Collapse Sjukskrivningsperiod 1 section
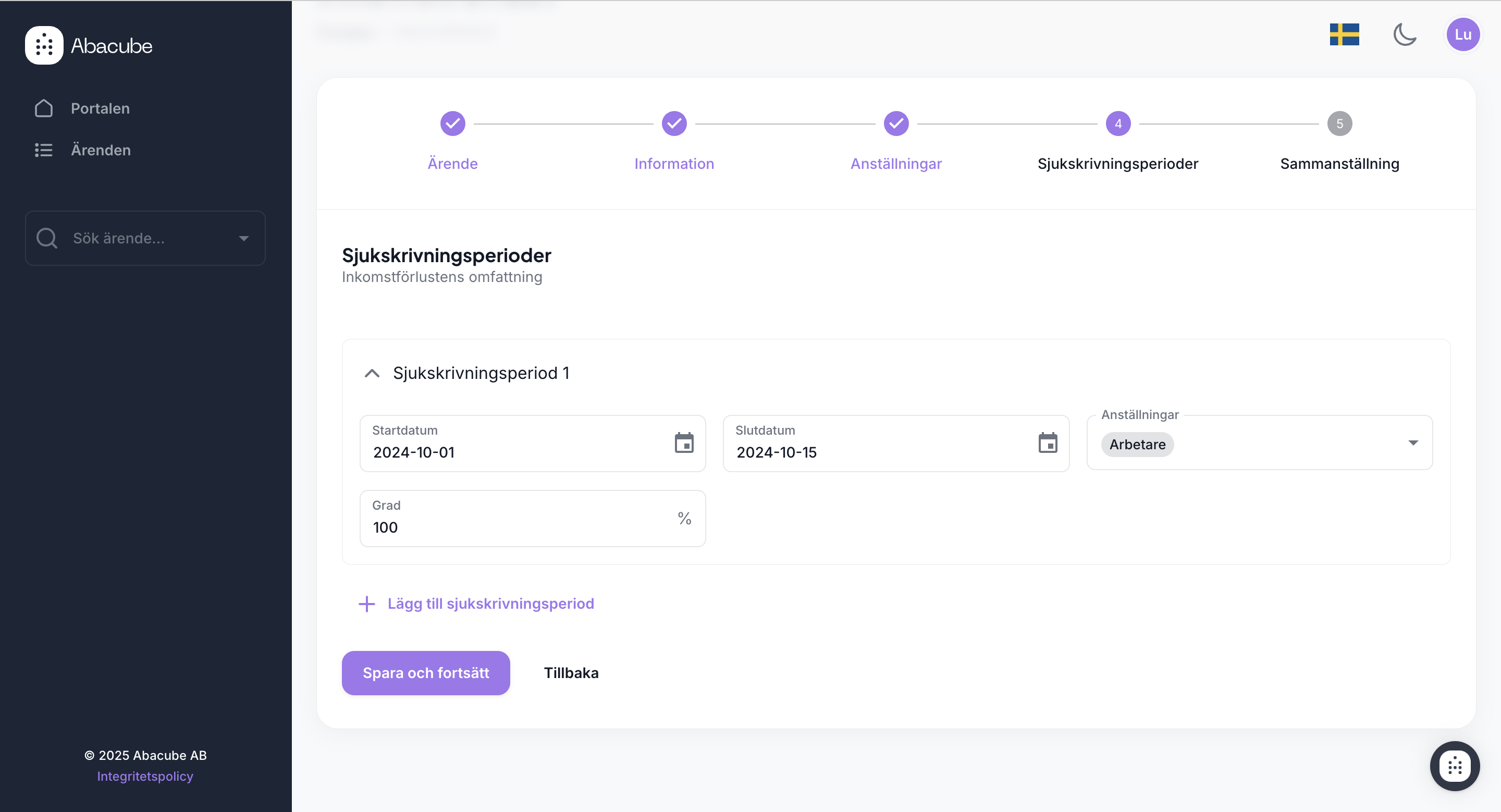The height and width of the screenshot is (812, 1501). tap(372, 373)
